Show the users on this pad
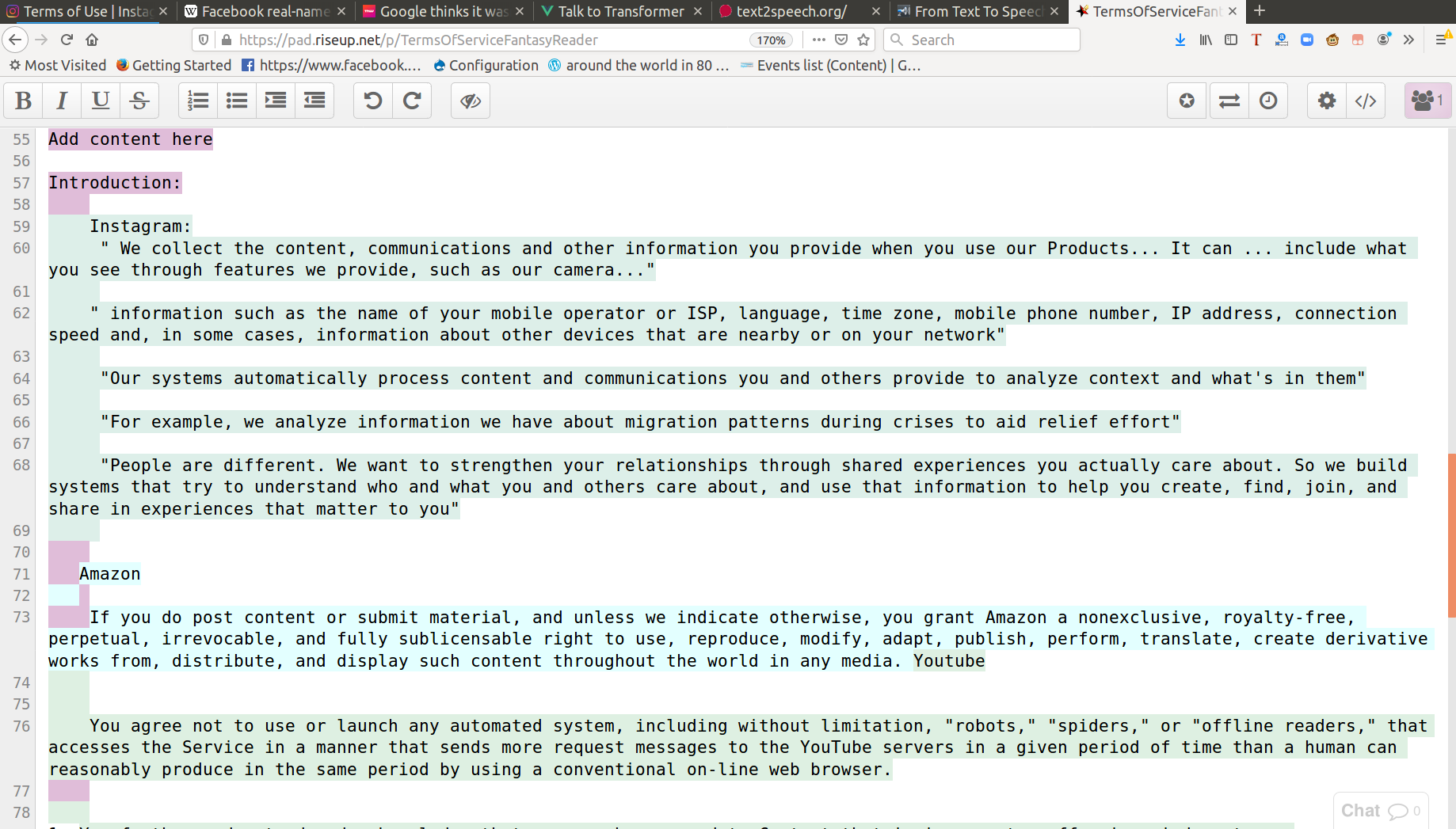 (1427, 101)
